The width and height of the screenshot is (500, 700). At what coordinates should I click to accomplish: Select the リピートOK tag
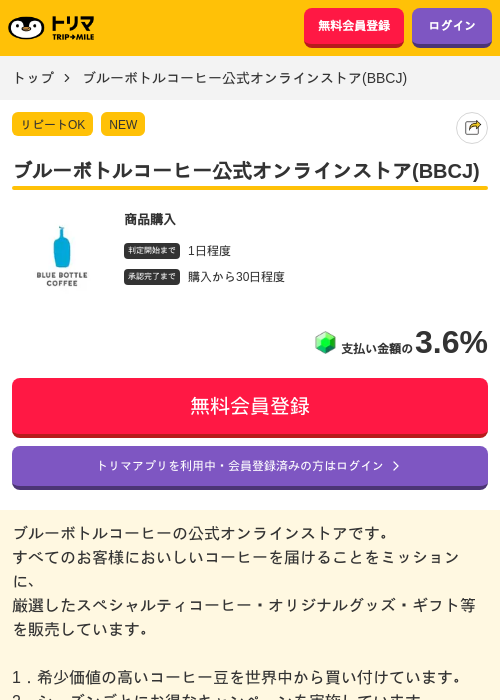click(x=52, y=124)
